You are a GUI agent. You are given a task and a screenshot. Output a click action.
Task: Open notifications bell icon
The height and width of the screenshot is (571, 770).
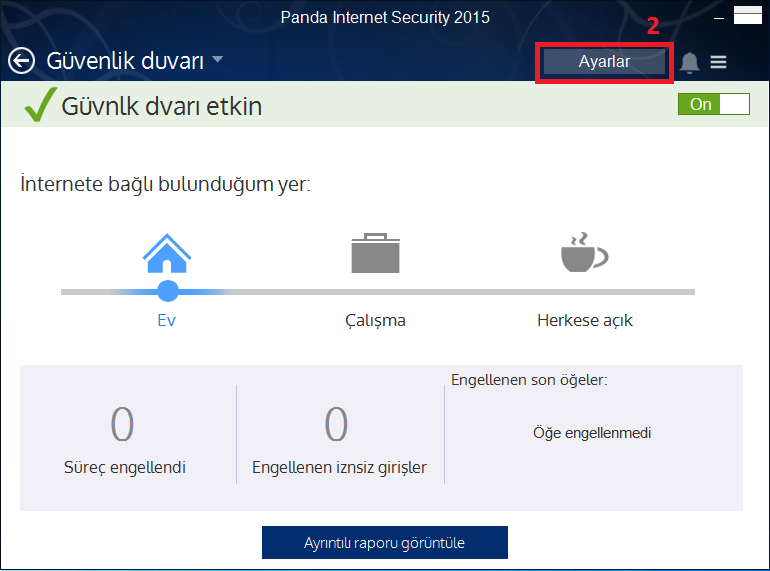click(x=689, y=62)
